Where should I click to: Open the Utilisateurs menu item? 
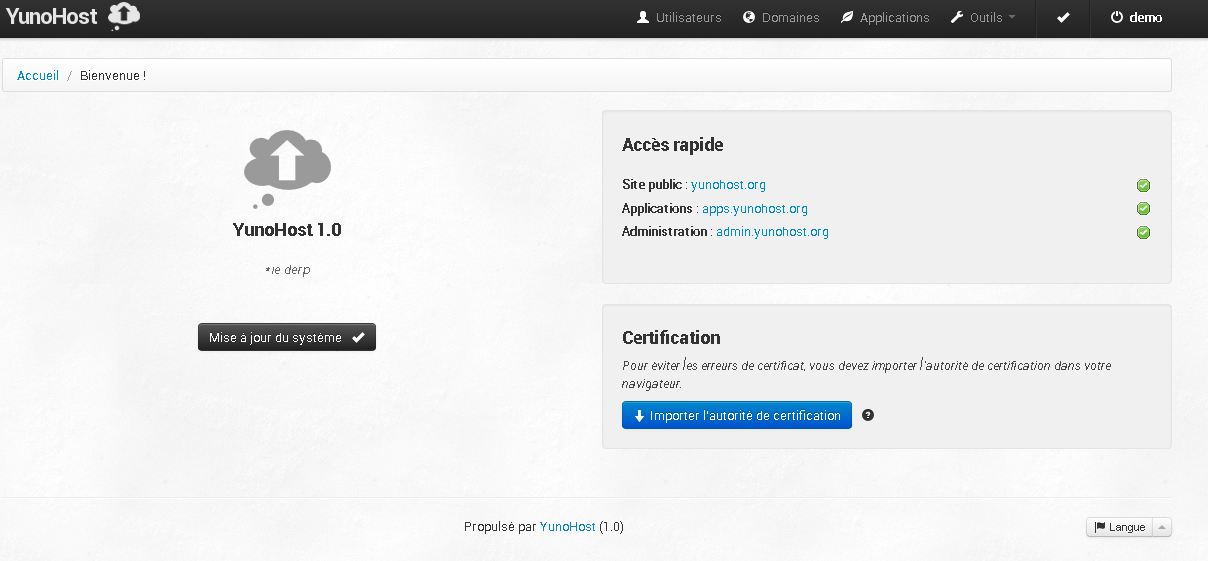679,18
